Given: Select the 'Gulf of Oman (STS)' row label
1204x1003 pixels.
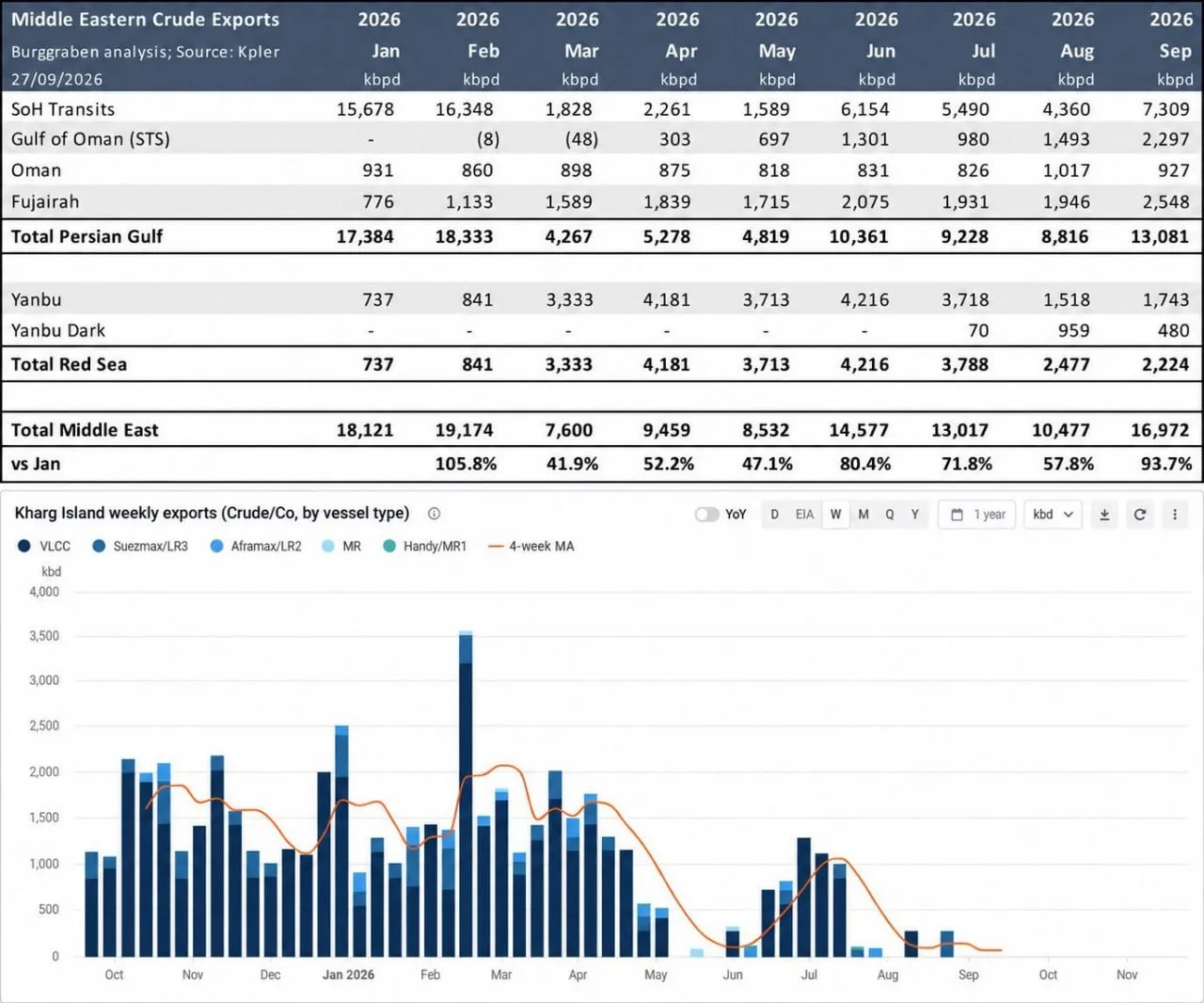Looking at the screenshot, I should pyautogui.click(x=90, y=139).
